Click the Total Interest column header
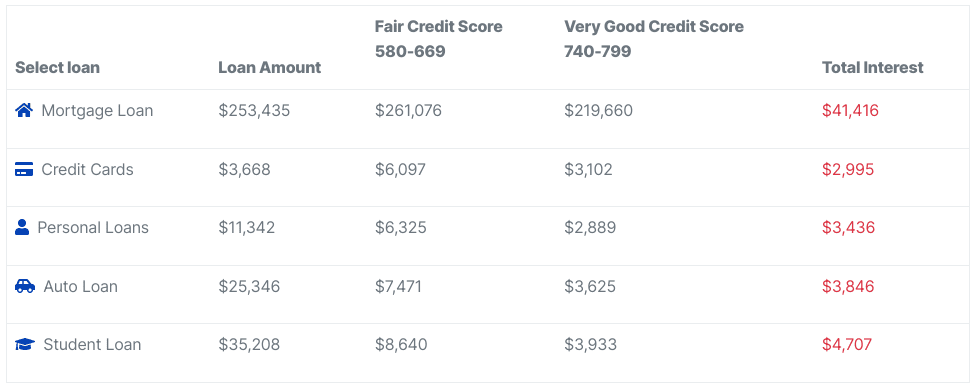976x388 pixels. click(x=873, y=67)
